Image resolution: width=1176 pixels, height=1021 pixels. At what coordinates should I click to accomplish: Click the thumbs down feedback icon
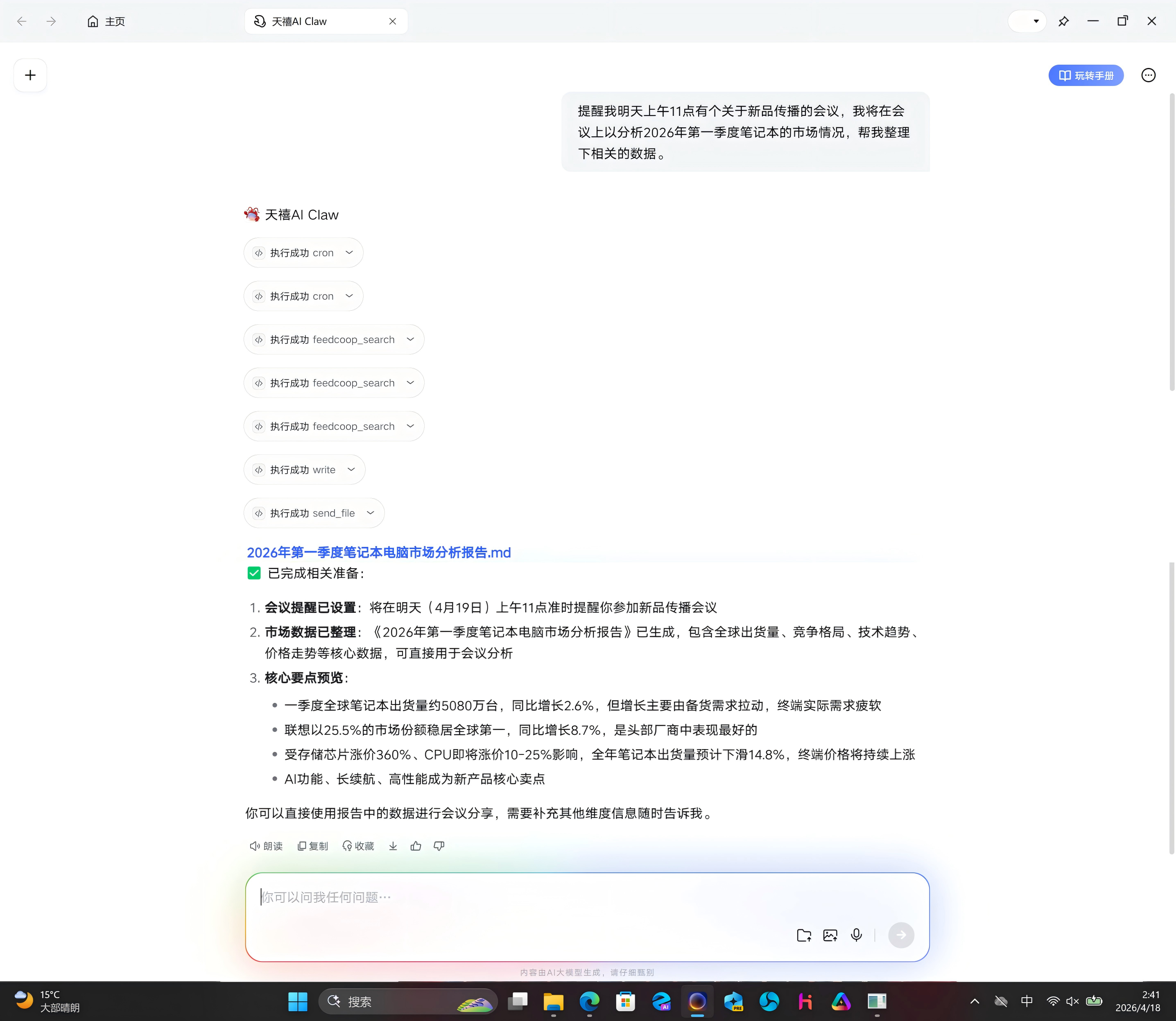(439, 846)
